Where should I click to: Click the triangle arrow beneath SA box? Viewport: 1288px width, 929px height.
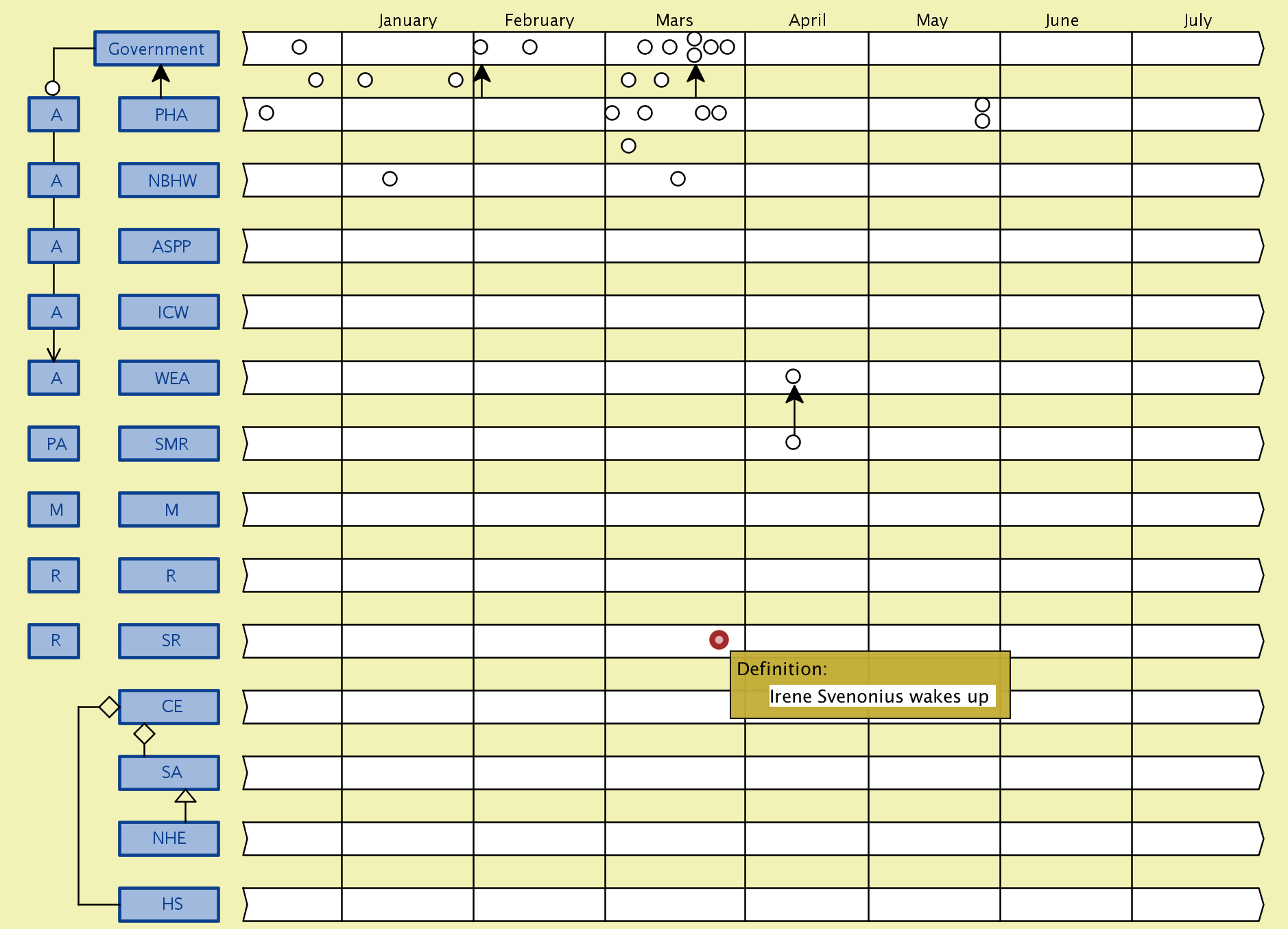(x=185, y=796)
